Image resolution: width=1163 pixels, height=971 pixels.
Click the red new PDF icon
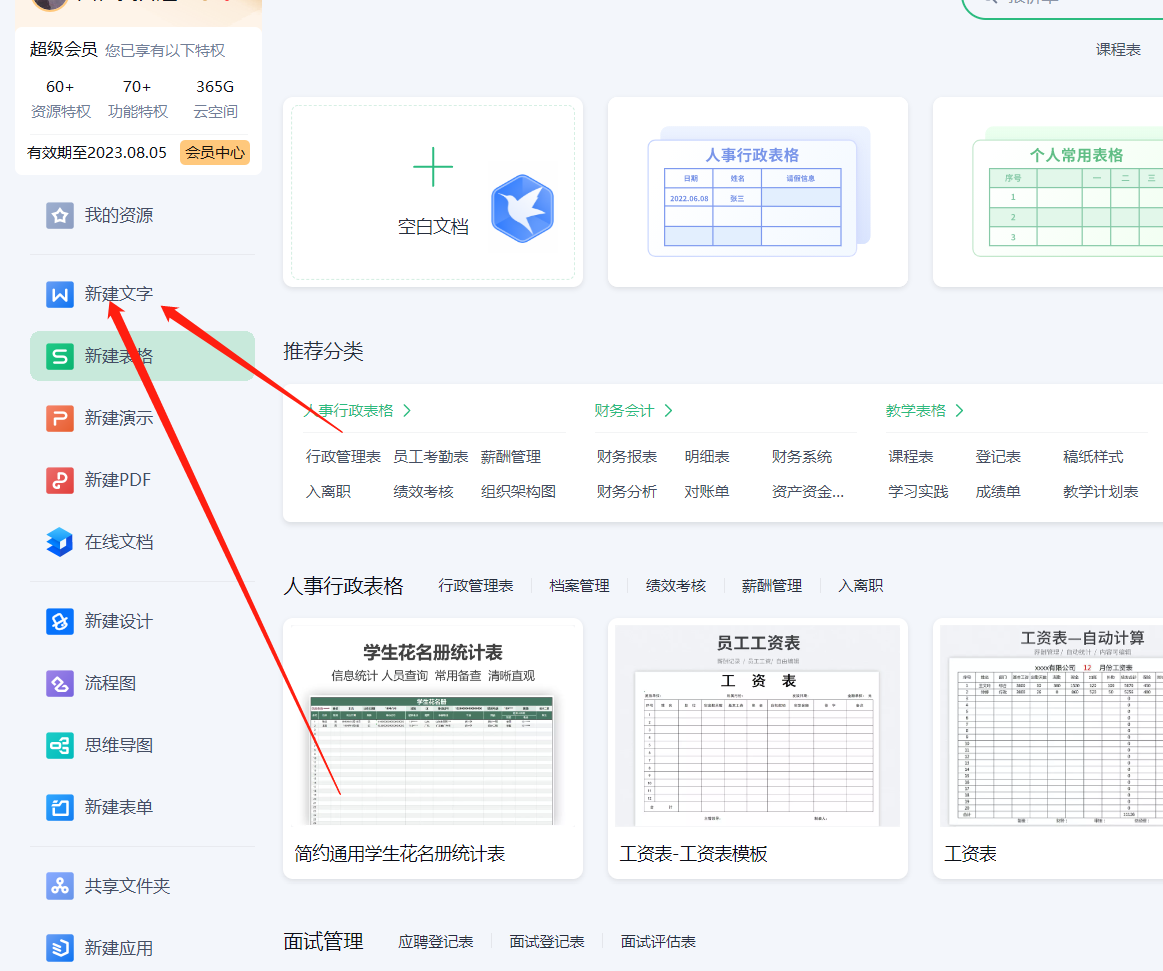click(60, 480)
